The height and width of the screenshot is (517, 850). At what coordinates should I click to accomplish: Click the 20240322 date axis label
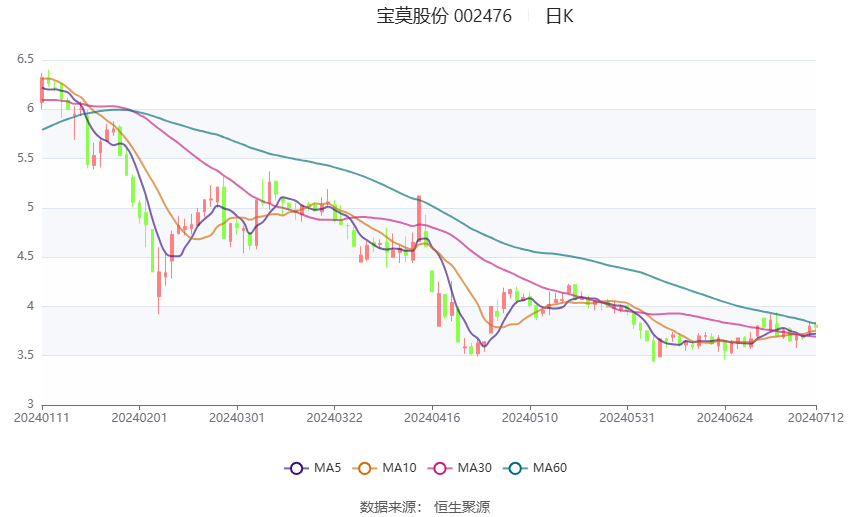pos(334,418)
